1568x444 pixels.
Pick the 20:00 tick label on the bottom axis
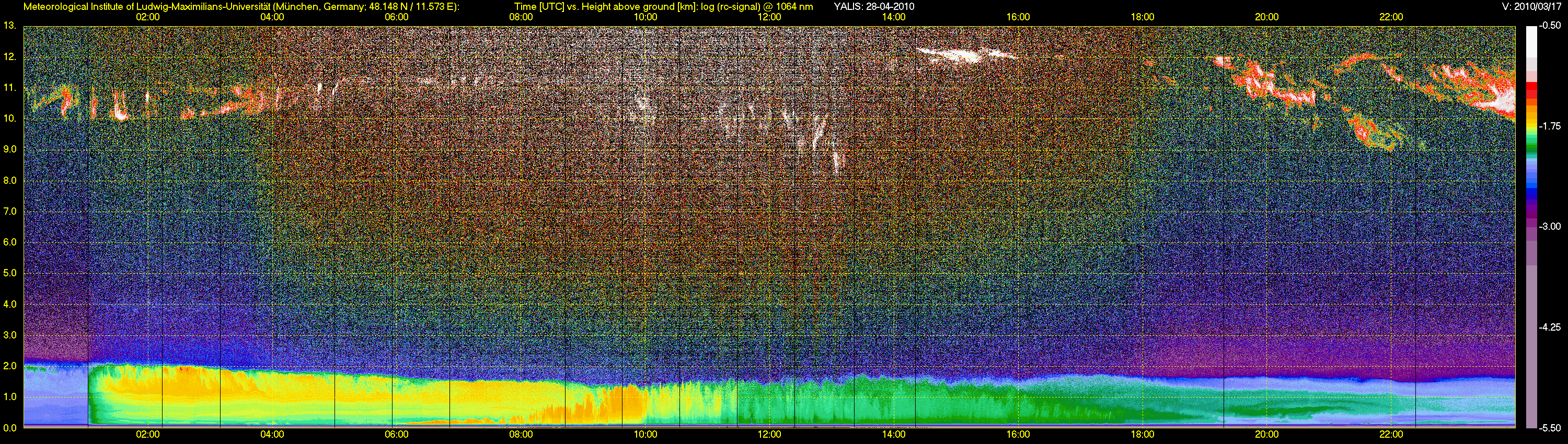click(1267, 435)
